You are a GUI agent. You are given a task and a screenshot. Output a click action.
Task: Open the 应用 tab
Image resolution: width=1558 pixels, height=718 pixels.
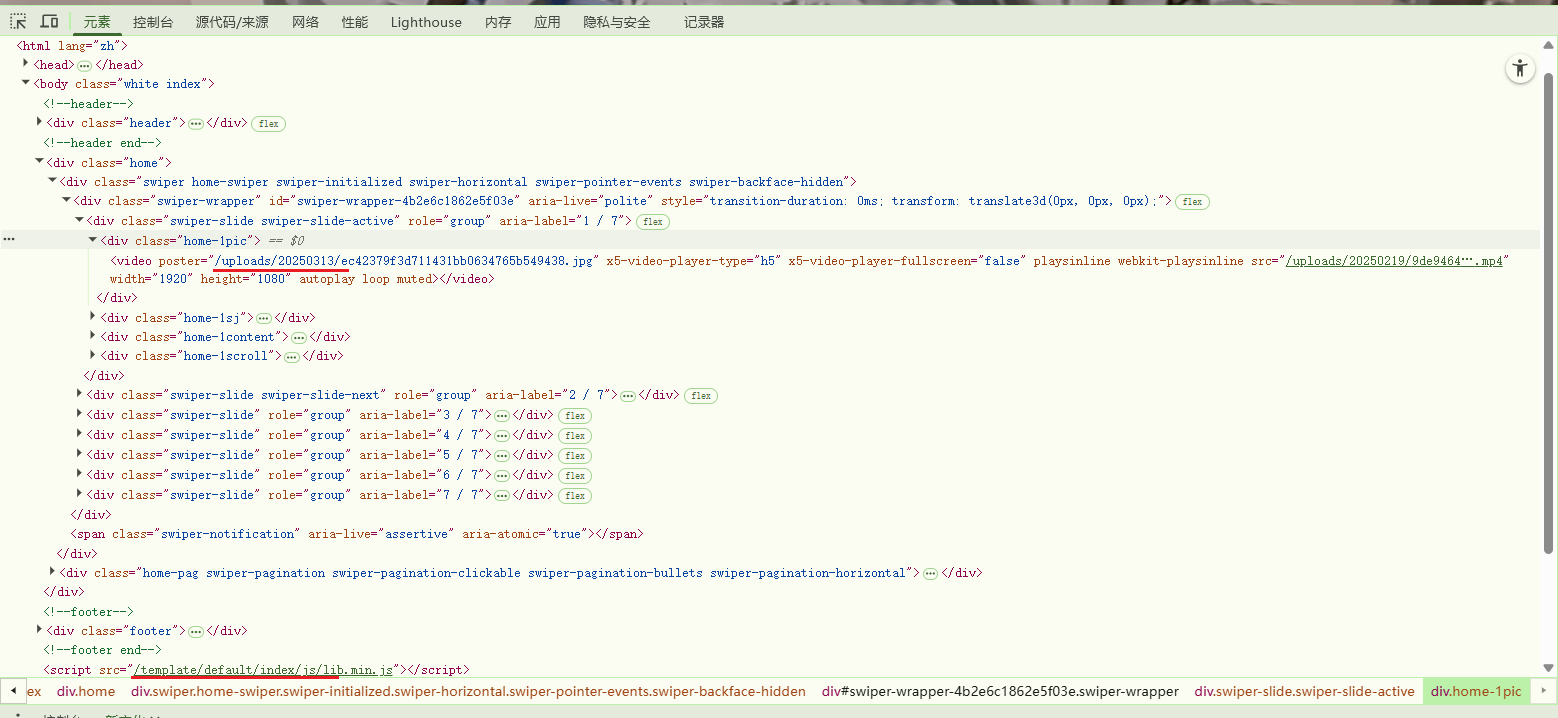click(547, 22)
